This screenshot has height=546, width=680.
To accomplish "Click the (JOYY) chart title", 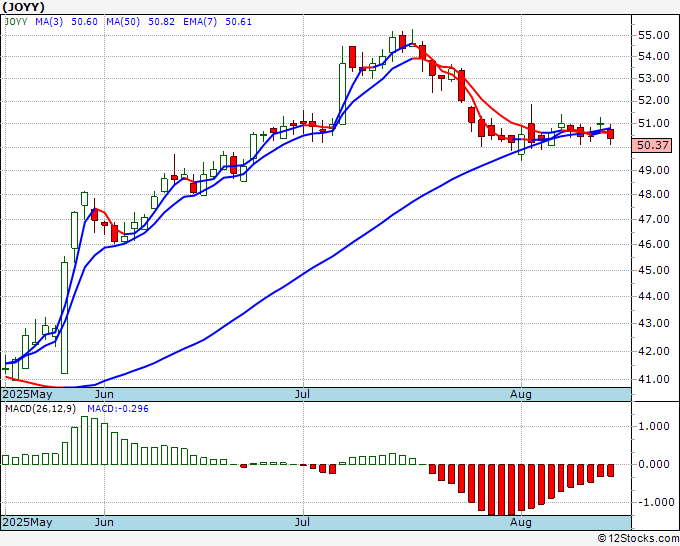I will pos(23,7).
